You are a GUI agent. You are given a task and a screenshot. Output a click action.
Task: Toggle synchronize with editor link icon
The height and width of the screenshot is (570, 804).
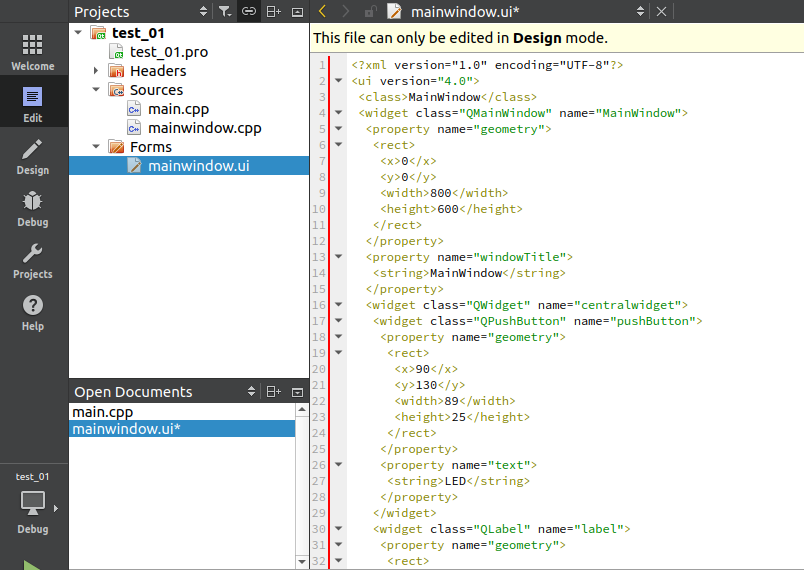(249, 11)
